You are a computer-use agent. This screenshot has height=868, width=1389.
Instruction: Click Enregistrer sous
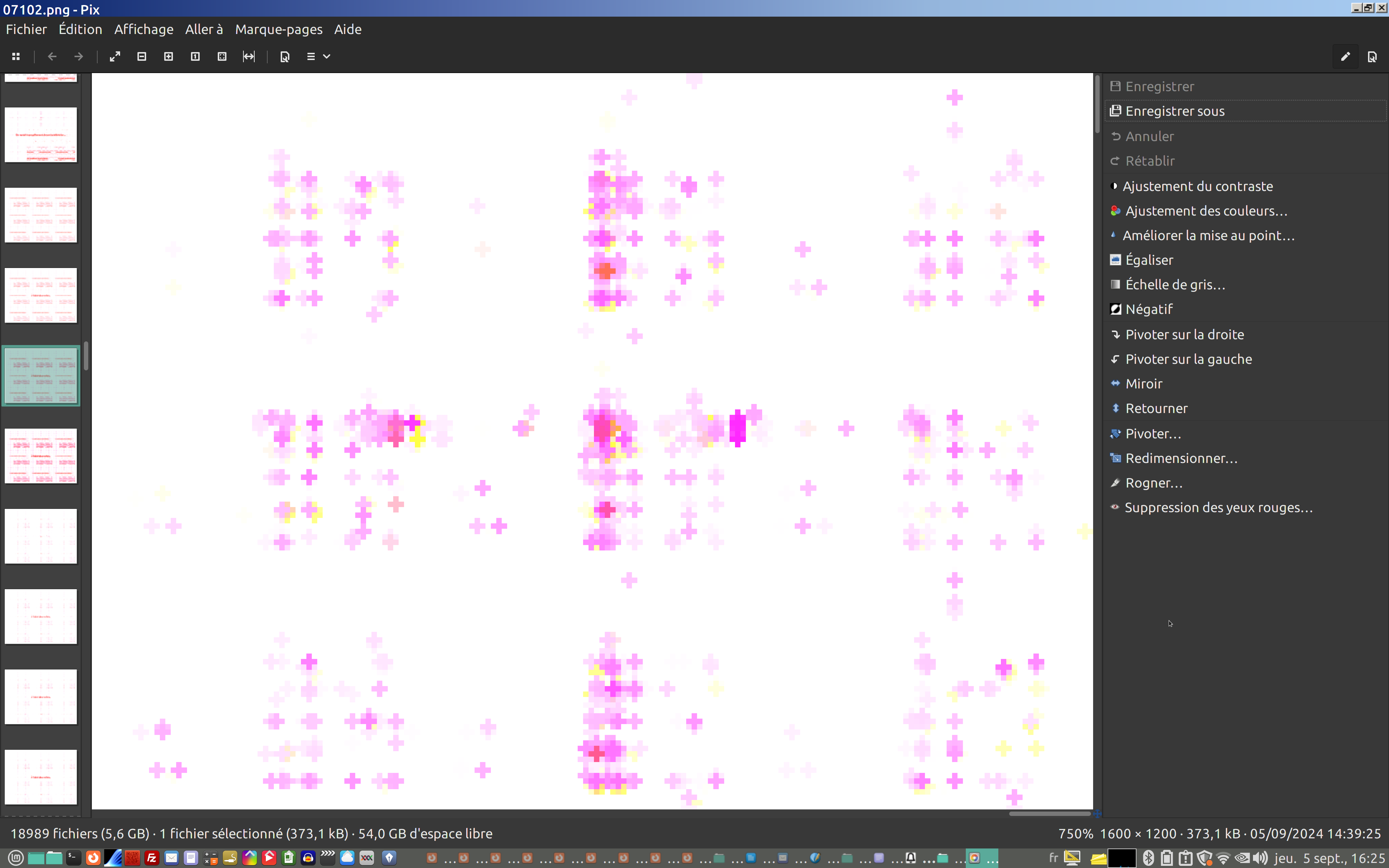[1175, 111]
